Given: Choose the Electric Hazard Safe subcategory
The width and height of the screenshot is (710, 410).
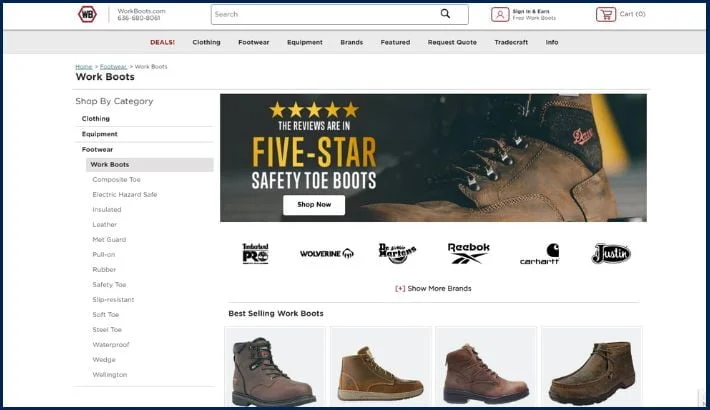Looking at the screenshot, I should point(125,195).
